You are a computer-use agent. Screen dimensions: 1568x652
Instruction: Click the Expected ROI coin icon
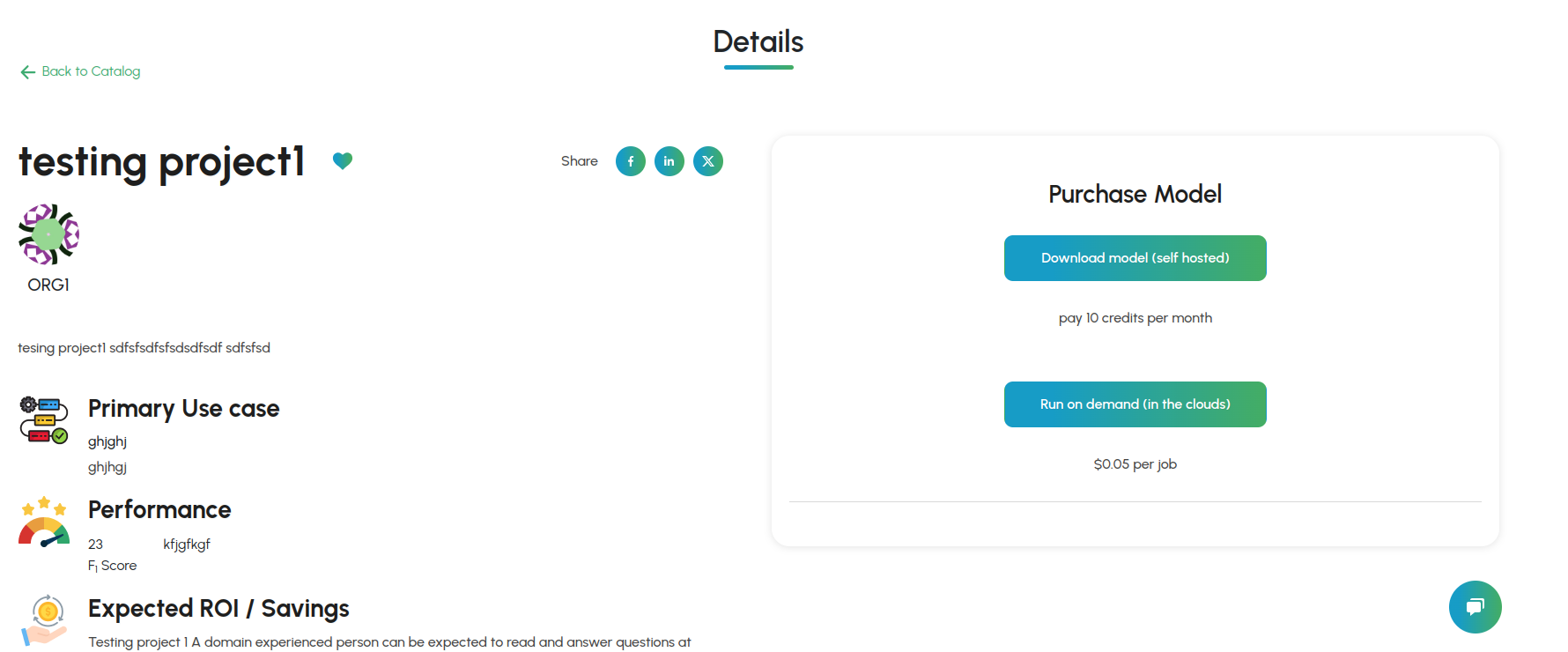(45, 619)
